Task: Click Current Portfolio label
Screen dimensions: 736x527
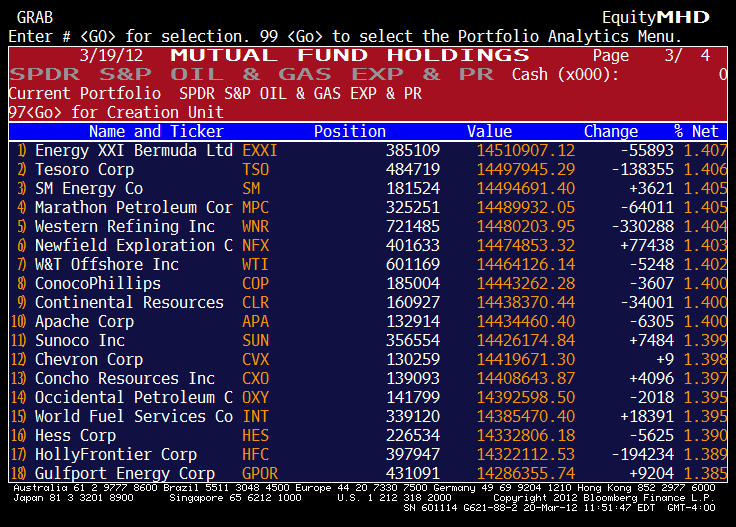Action: [x=84, y=93]
